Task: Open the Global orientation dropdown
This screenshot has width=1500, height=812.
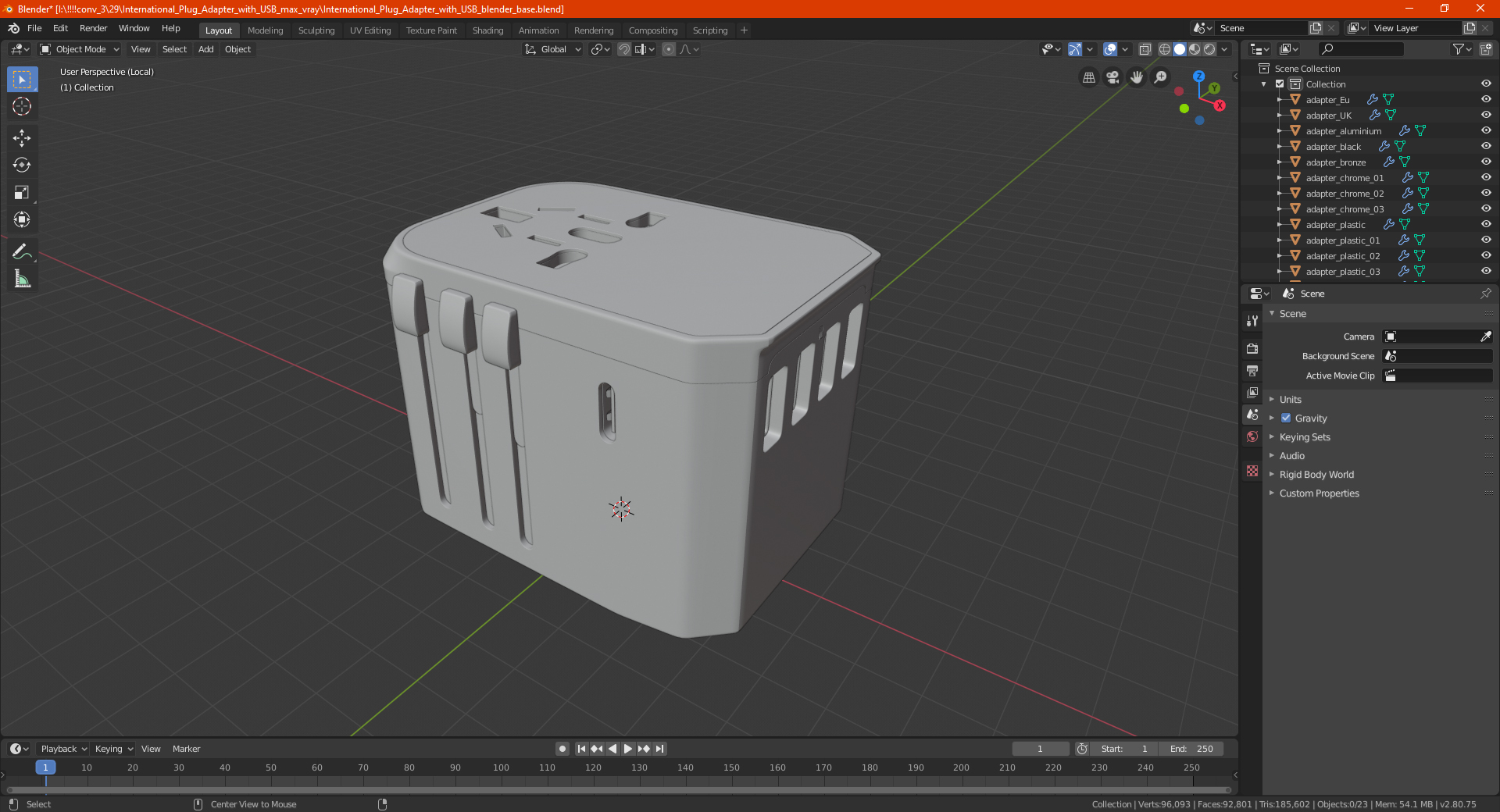Action: pos(553,49)
